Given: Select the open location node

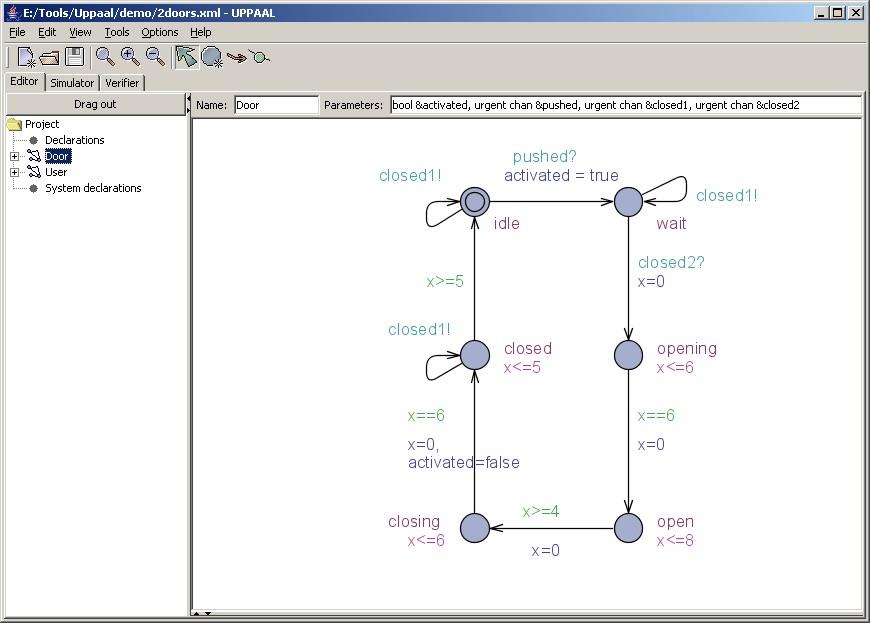Looking at the screenshot, I should point(628,528).
